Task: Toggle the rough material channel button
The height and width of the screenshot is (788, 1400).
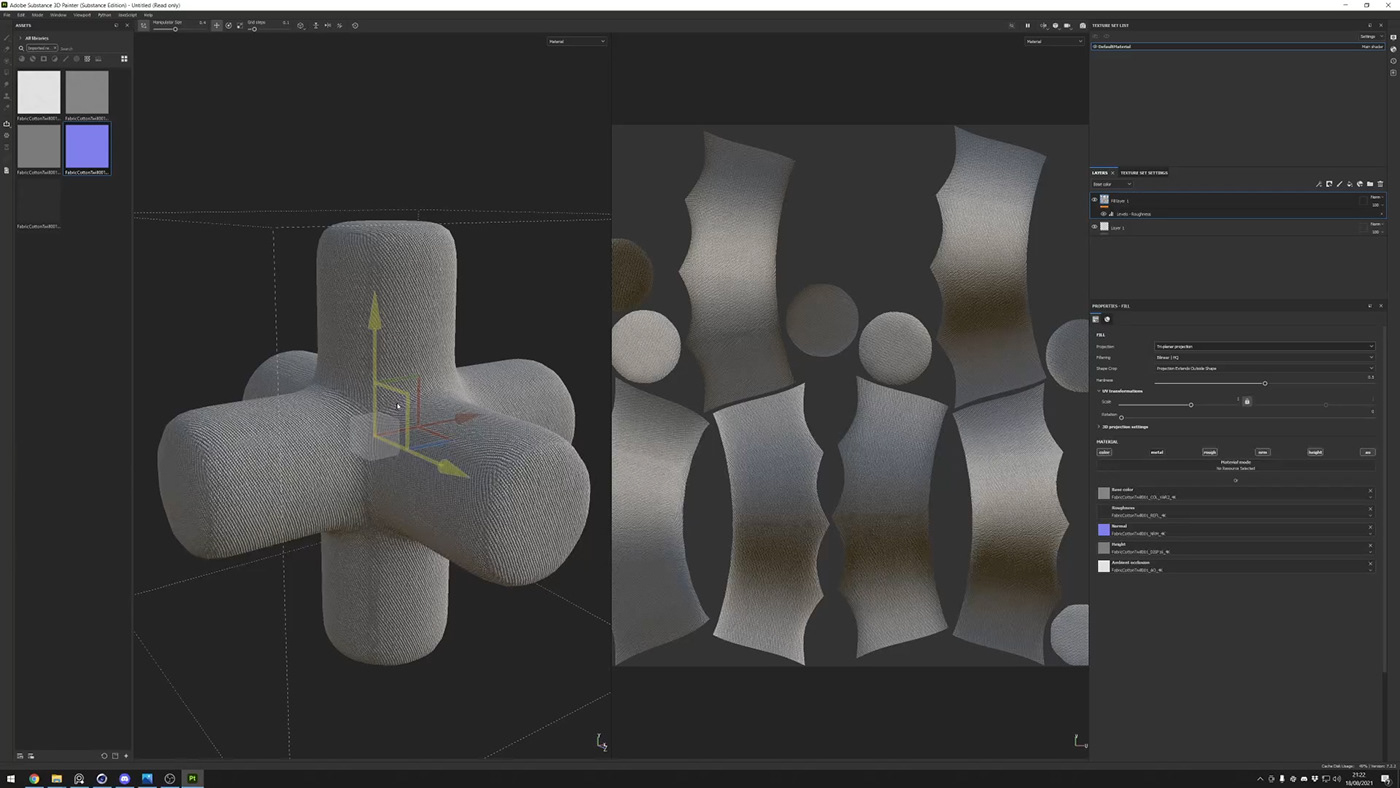Action: pos(1209,452)
